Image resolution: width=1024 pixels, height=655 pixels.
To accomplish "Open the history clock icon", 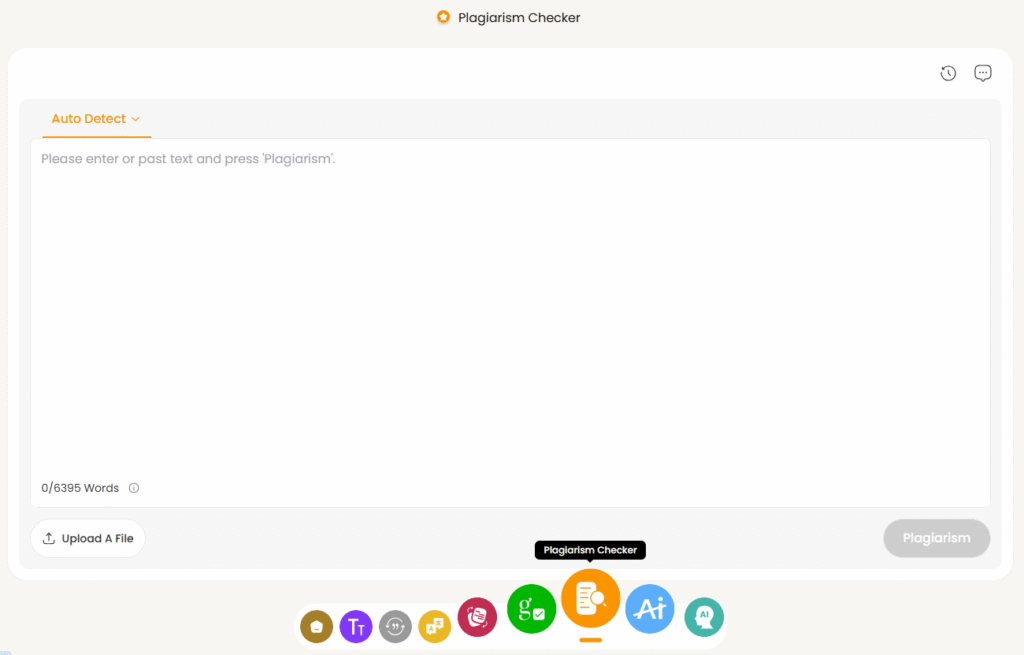I will coord(948,73).
